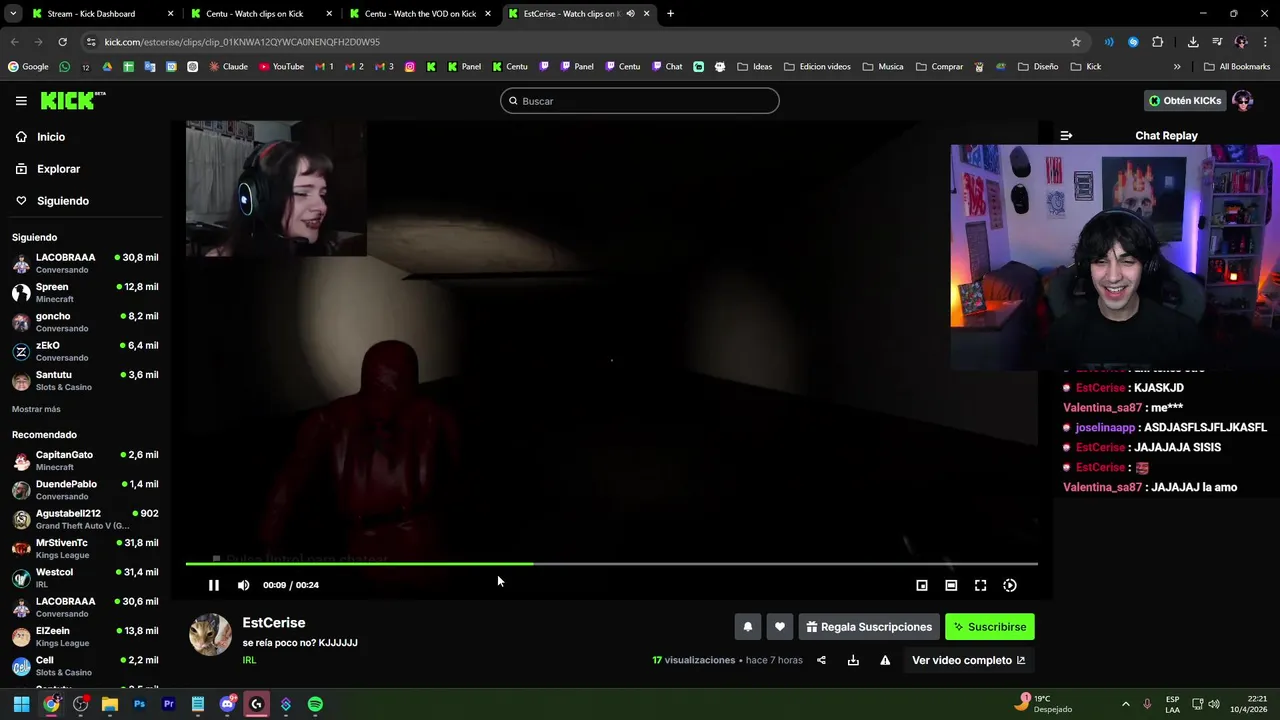Open a new browser tab
Image resolution: width=1280 pixels, height=720 pixels.
tap(670, 14)
